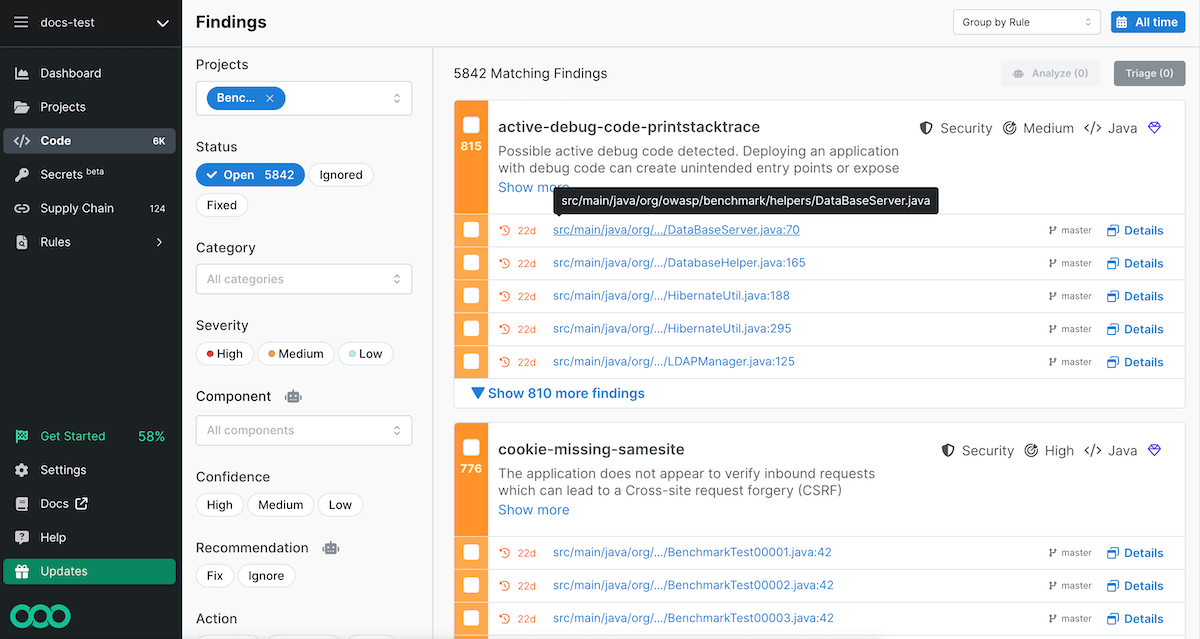Open the Group by Rule dropdown
Screen dimensions: 1200x639
(x=1026, y=22)
